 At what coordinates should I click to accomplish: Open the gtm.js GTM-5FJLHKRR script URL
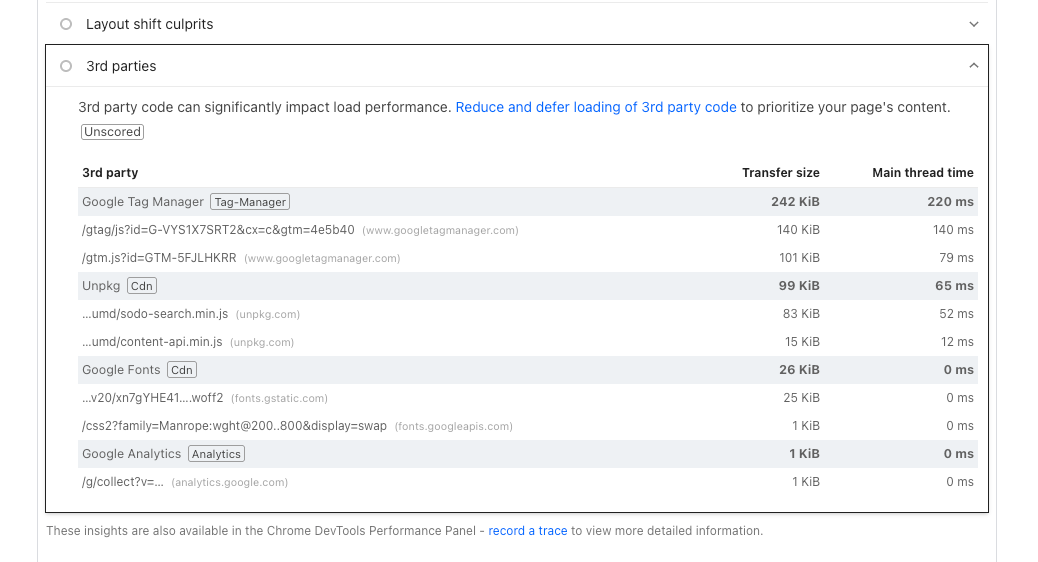point(159,258)
